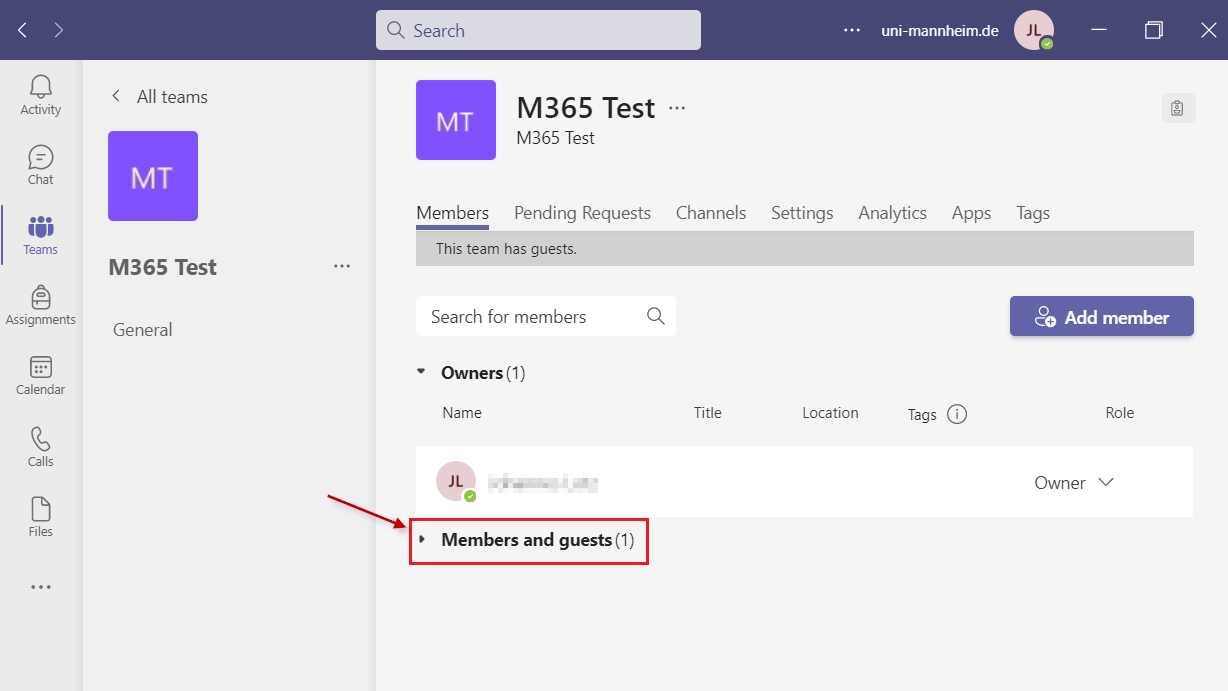Viewport: 1228px width, 691px height.
Task: Click the Location column header
Action: coord(830,413)
